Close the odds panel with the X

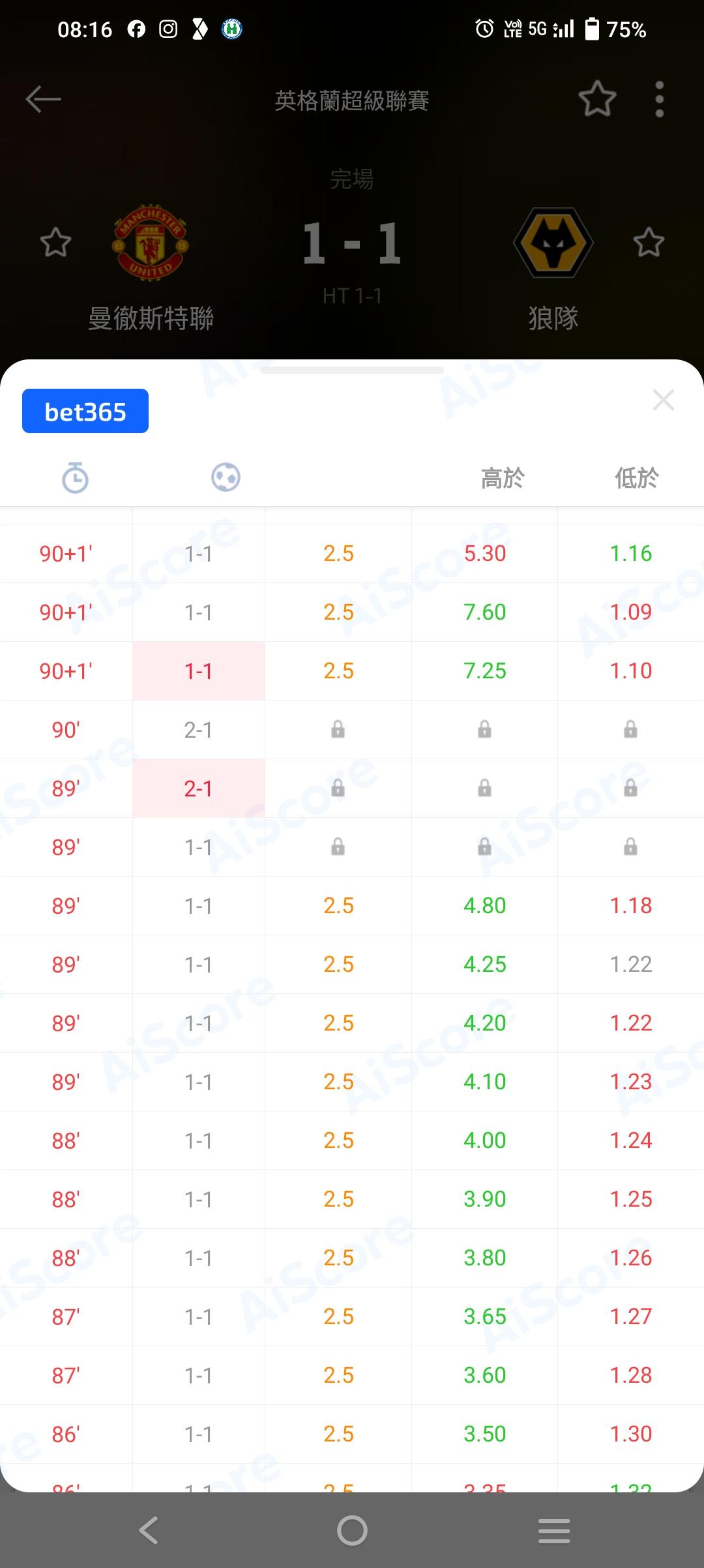pyautogui.click(x=663, y=400)
